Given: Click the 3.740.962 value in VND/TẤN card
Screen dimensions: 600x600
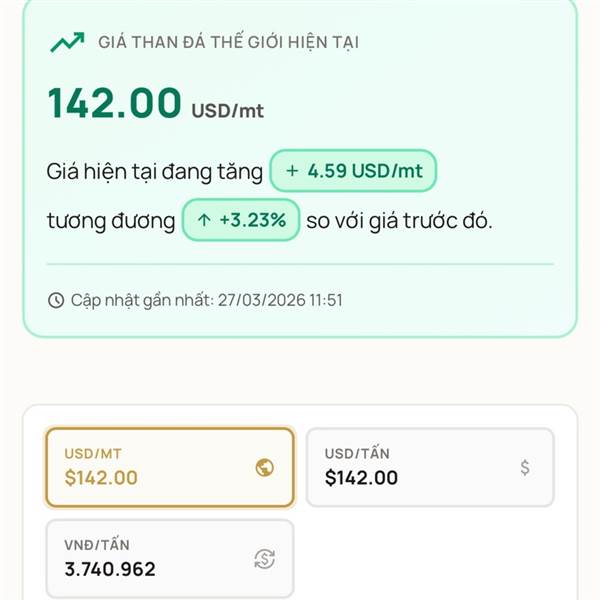Looking at the screenshot, I should pos(110,570).
